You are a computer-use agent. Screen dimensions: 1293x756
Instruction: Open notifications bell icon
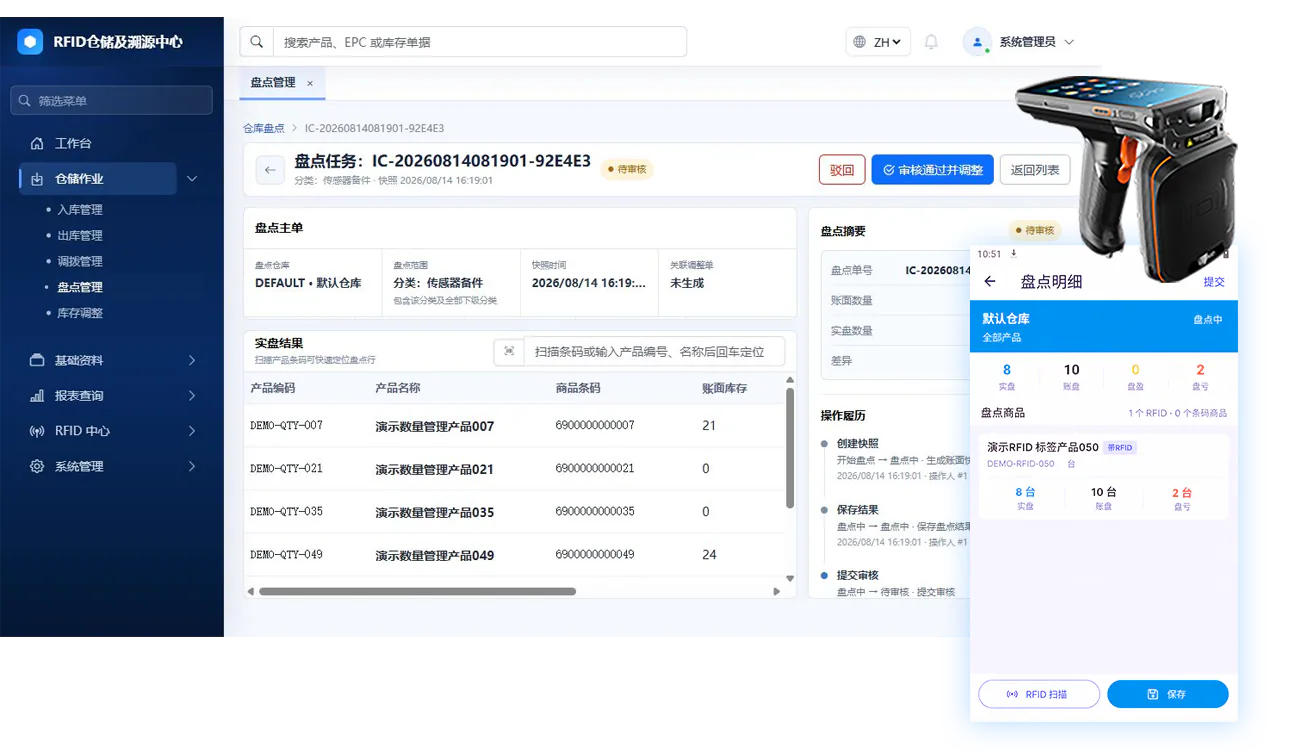pyautogui.click(x=931, y=42)
